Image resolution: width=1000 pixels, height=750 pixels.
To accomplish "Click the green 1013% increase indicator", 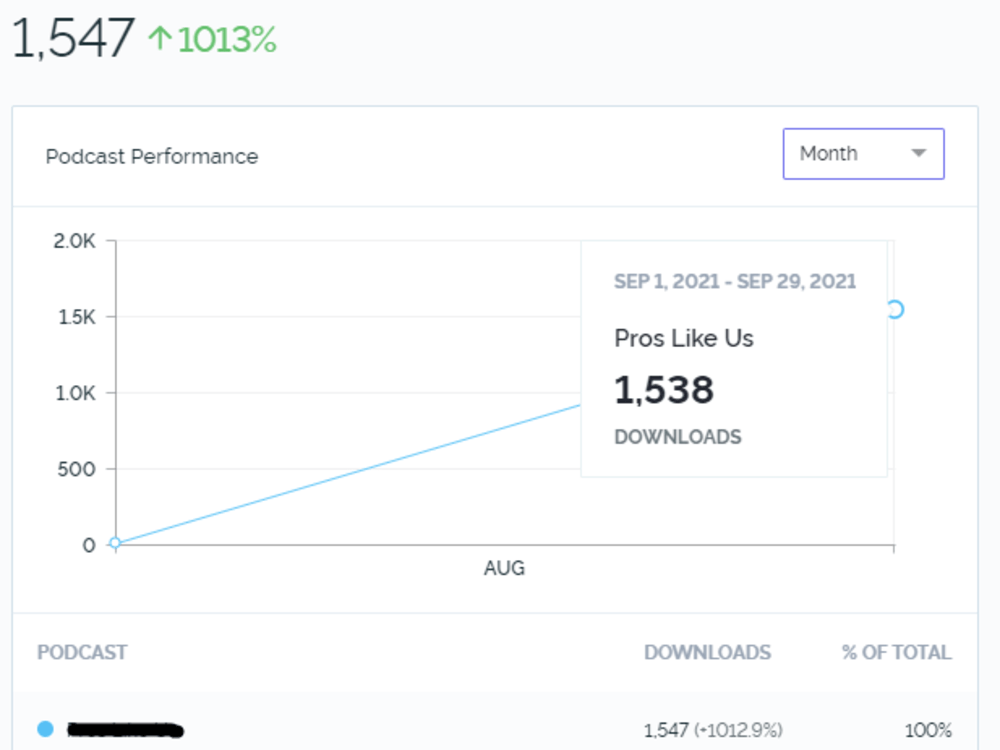I will click(x=226, y=40).
